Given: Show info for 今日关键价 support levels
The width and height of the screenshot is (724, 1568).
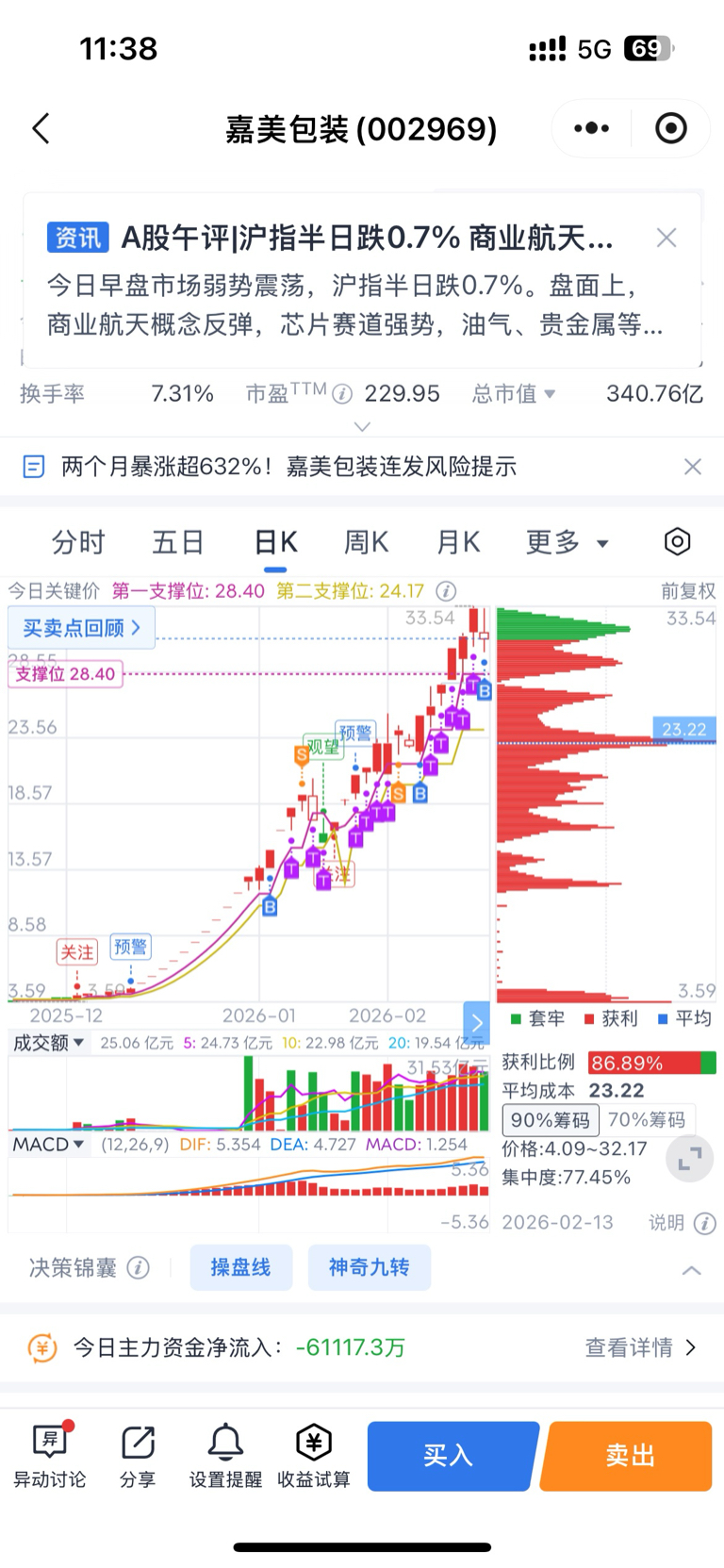Looking at the screenshot, I should click(x=446, y=591).
